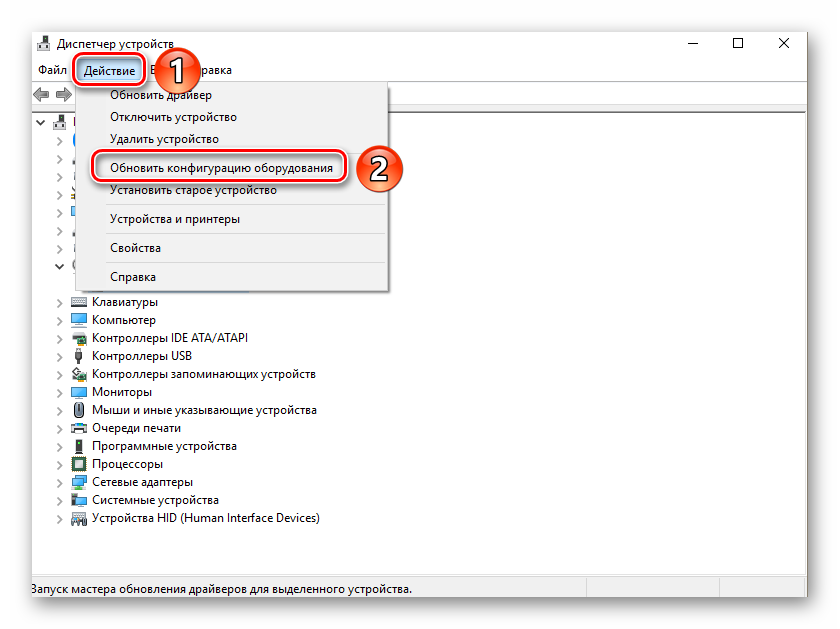Choose Обновить конфигурацию оборудования from the menu
Image resolution: width=840 pixels, height=629 pixels.
pos(221,168)
